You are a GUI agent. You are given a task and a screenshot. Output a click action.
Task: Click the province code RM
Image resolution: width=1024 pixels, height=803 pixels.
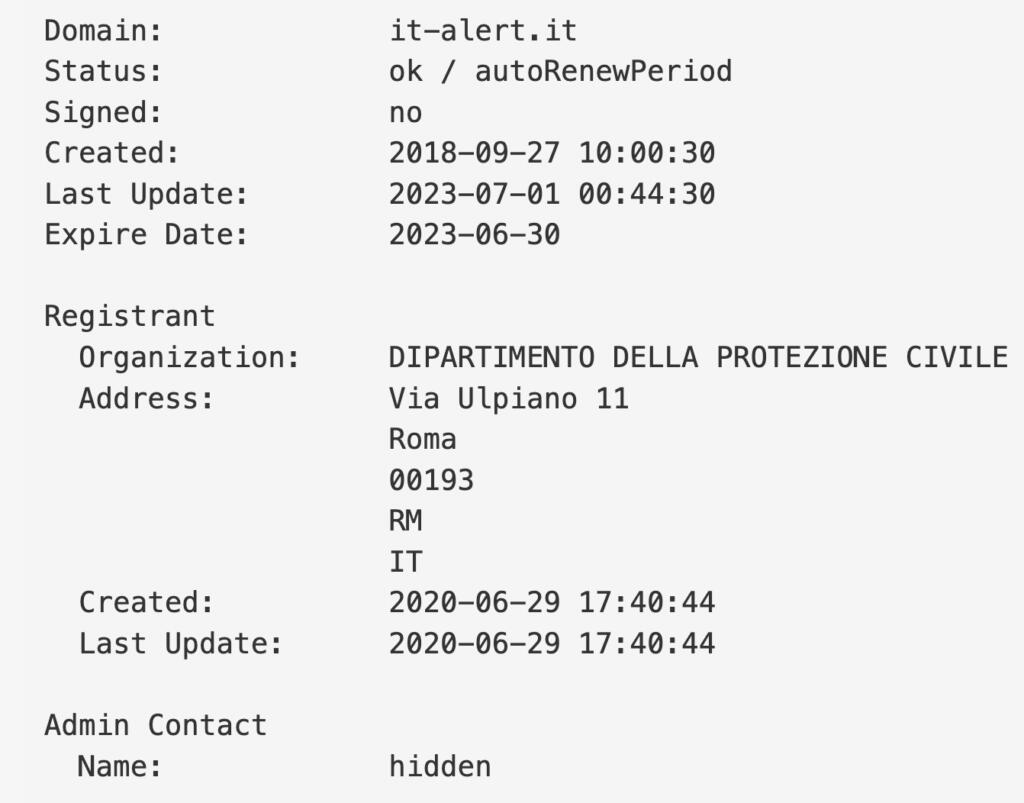(x=405, y=522)
